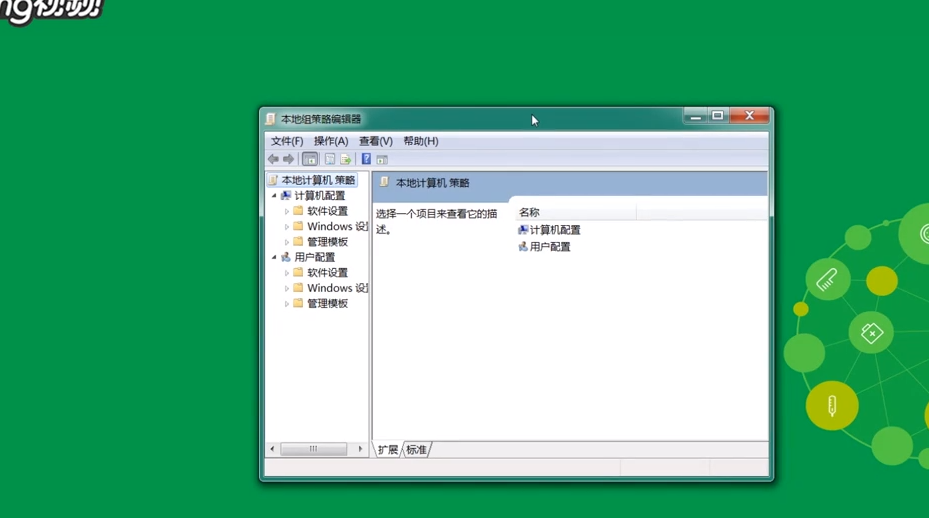
Task: Close the 本地组策略编辑器 window
Action: [x=749, y=116]
